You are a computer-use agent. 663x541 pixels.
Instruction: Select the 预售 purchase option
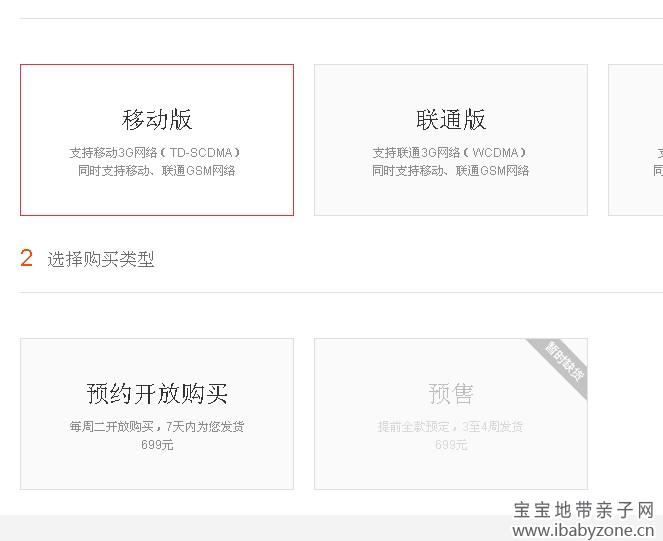point(451,414)
